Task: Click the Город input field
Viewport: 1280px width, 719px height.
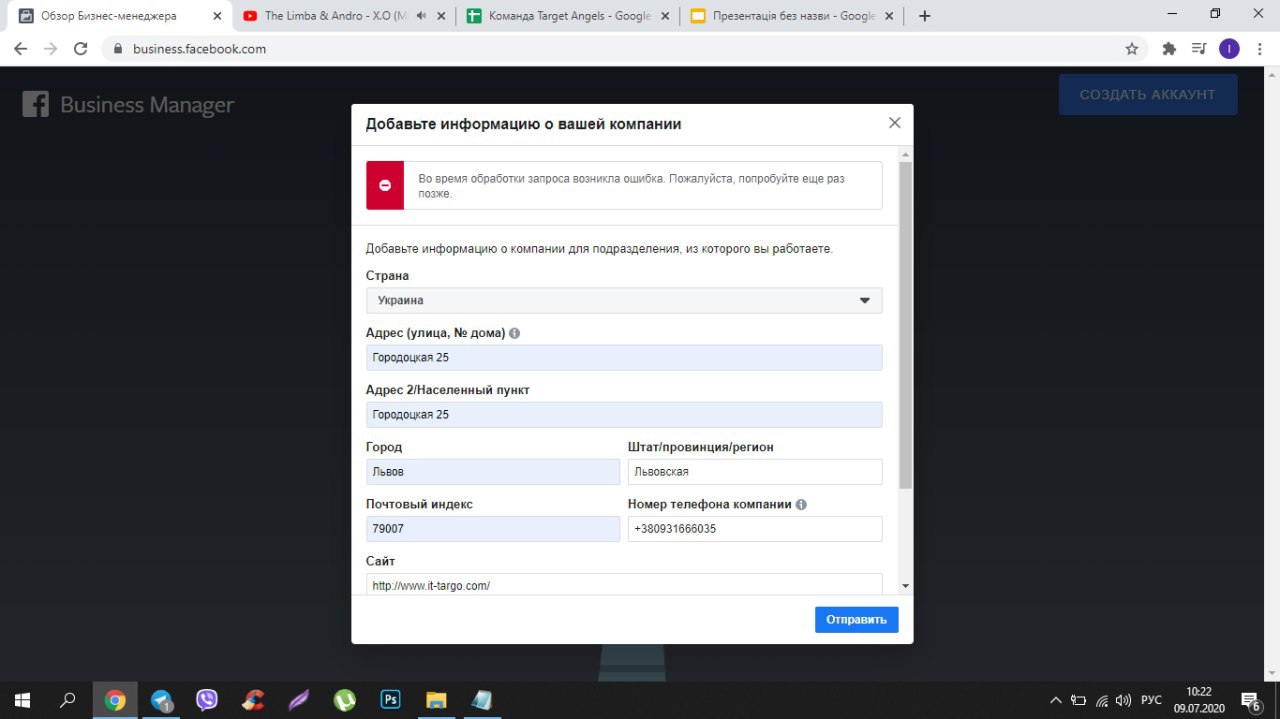Action: pyautogui.click(x=493, y=472)
